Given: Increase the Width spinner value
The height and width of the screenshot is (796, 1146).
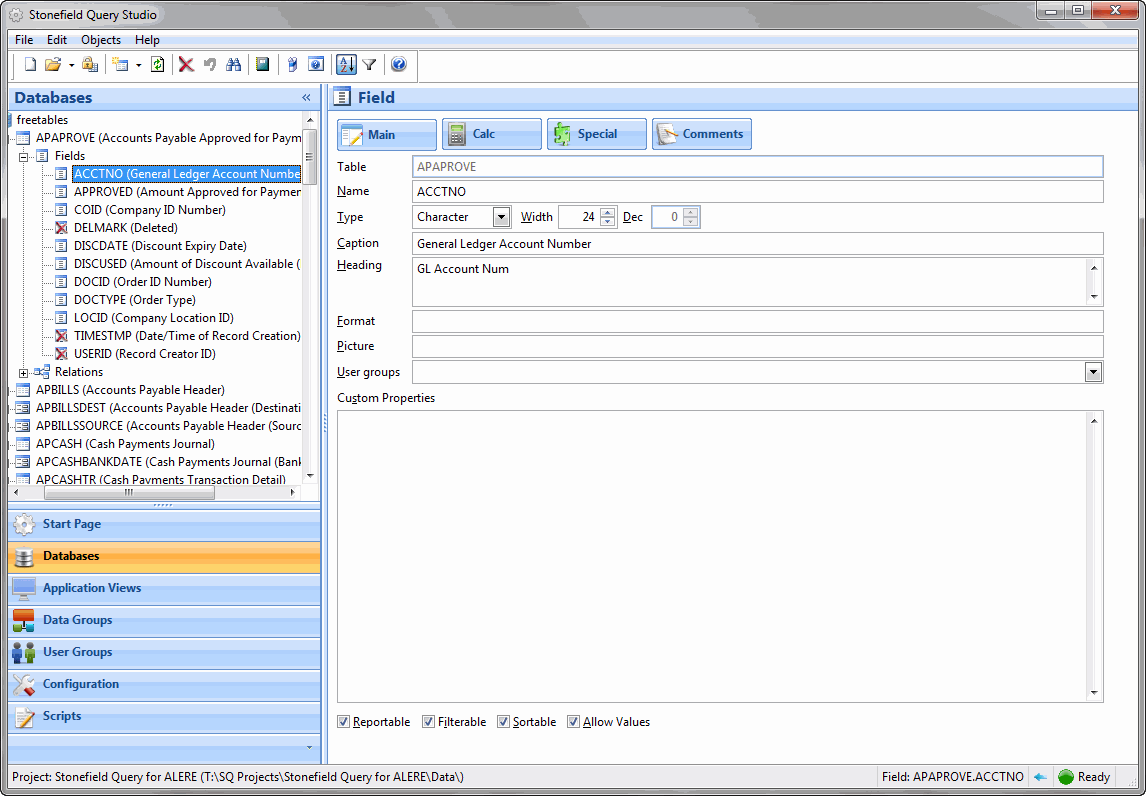Looking at the screenshot, I should coord(607,212).
